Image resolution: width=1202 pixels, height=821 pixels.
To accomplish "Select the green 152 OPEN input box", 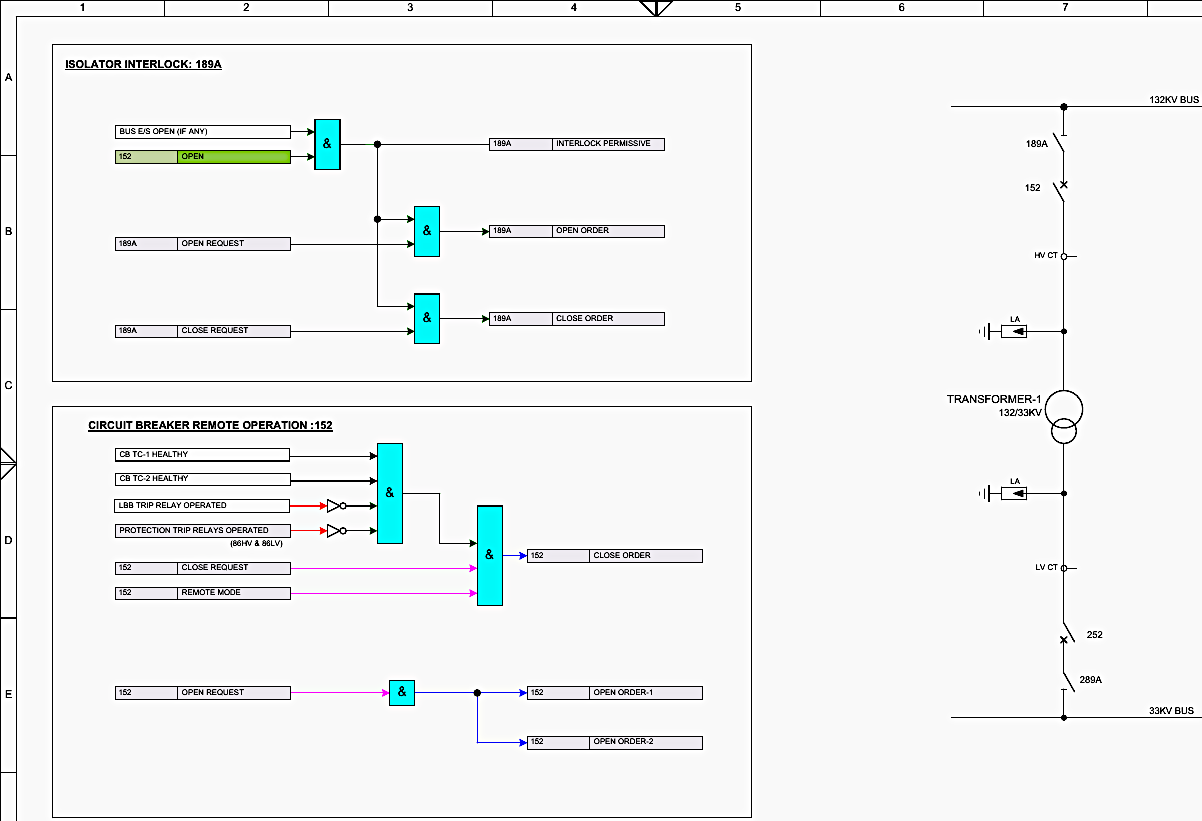I will pyautogui.click(x=203, y=157).
